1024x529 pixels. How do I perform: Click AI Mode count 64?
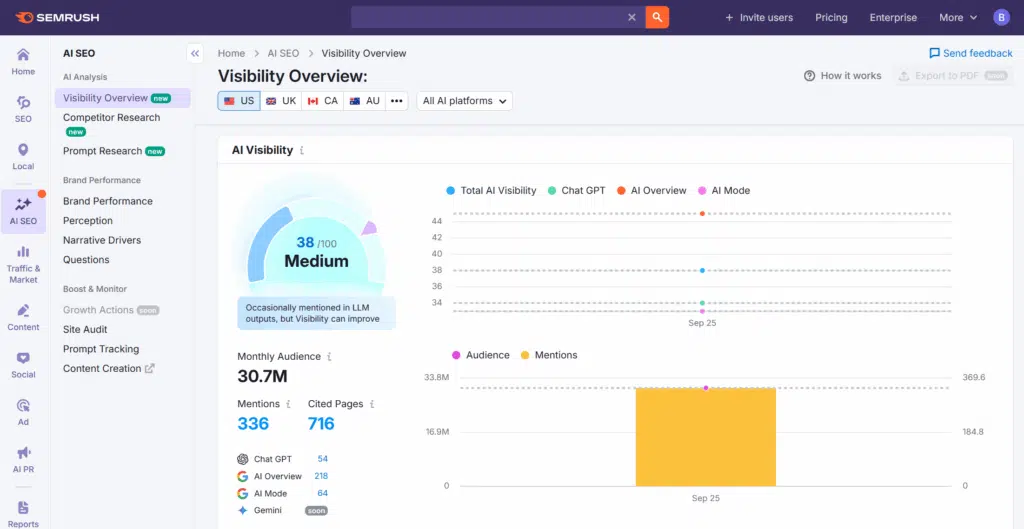pyautogui.click(x=323, y=493)
